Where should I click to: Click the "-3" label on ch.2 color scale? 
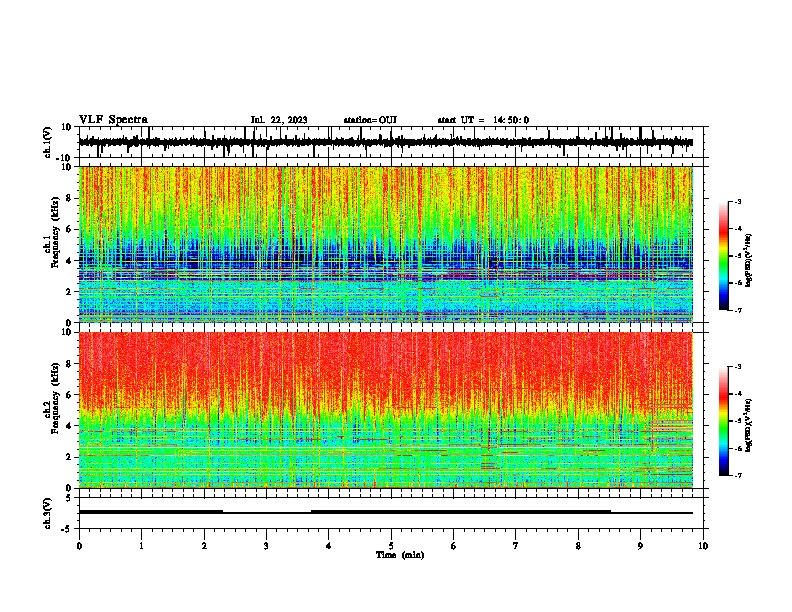[x=738, y=367]
